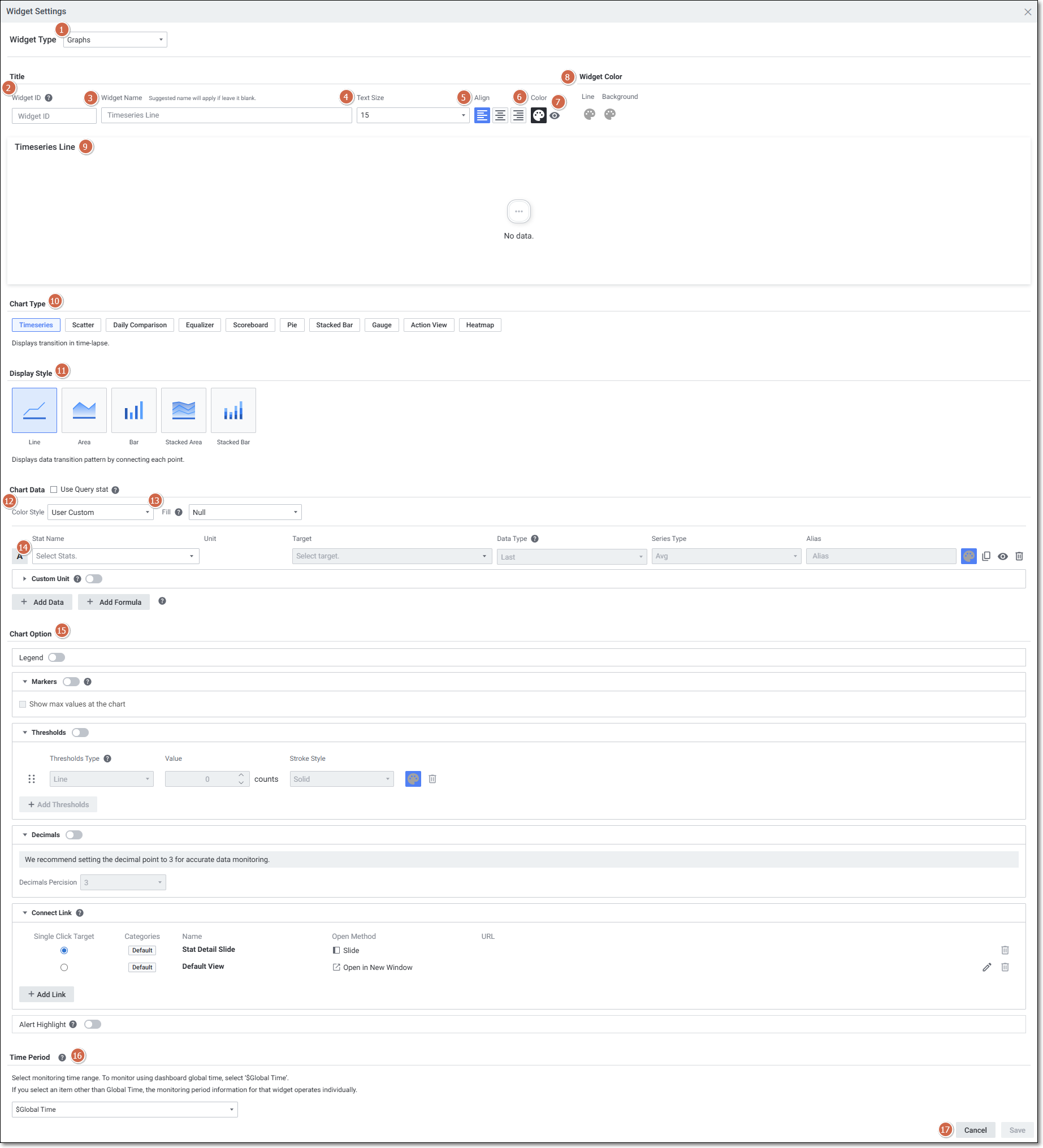Delete stat row A with trash icon

pos(1019,556)
